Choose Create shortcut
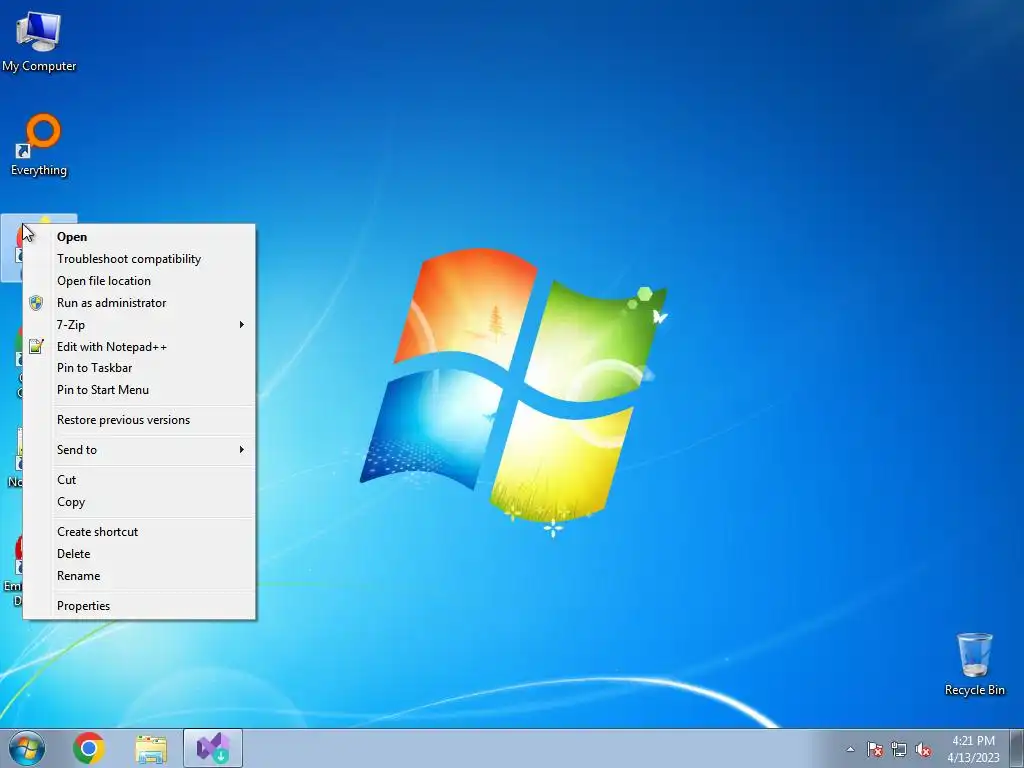 140,532
